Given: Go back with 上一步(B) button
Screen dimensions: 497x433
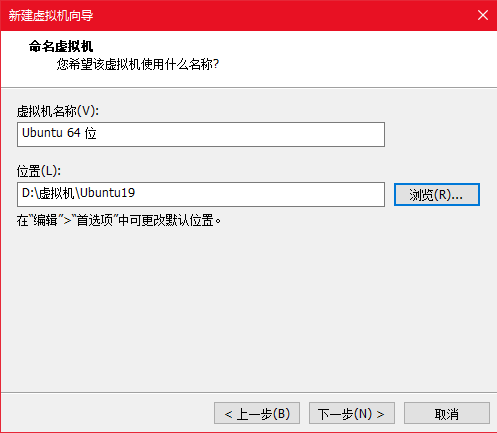Looking at the screenshot, I should (x=257, y=413).
